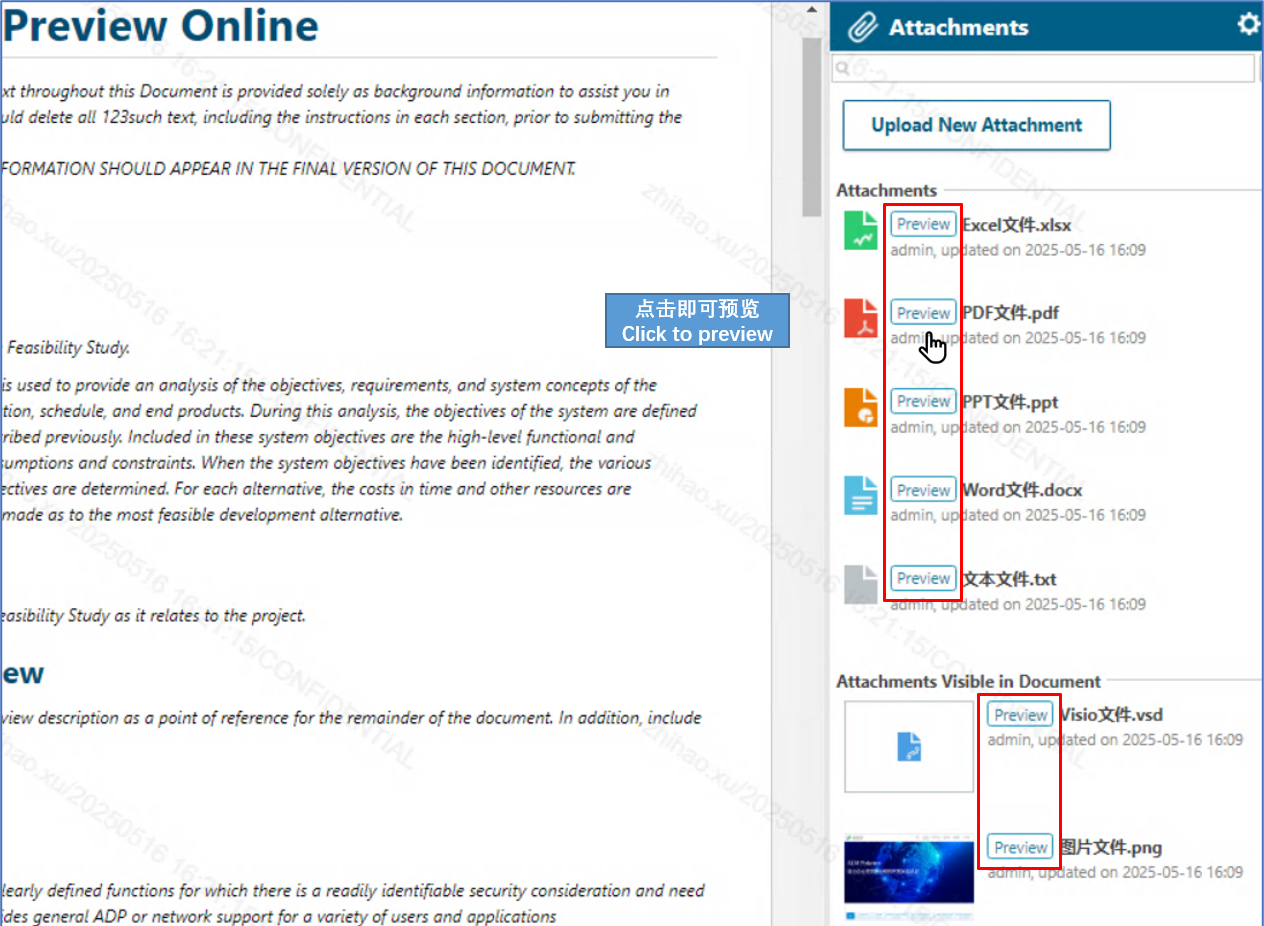This screenshot has height=926, width=1264.
Task: Click the Visio file placeholder thumbnail
Action: [908, 746]
